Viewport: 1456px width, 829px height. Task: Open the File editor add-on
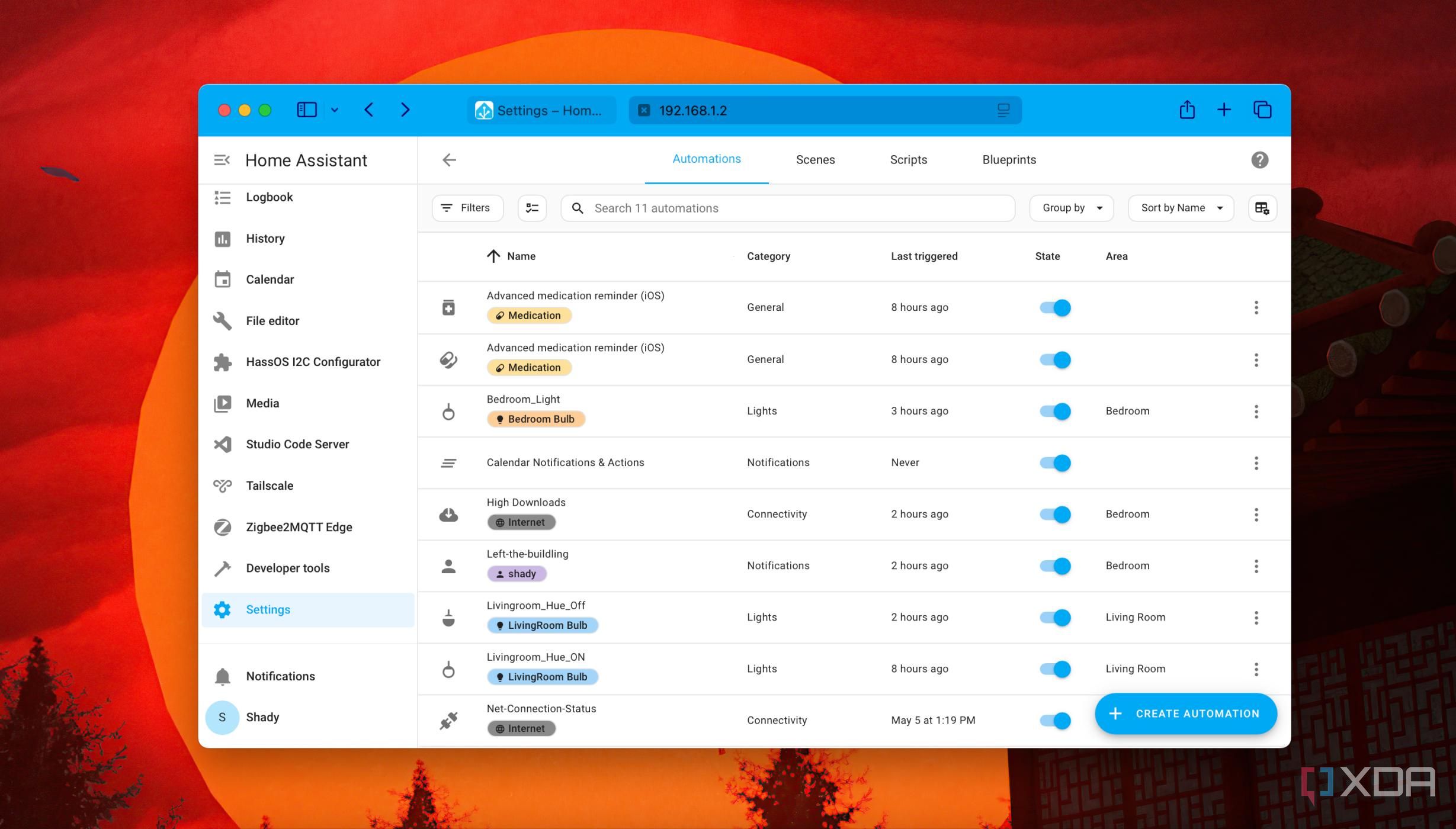coord(307,321)
